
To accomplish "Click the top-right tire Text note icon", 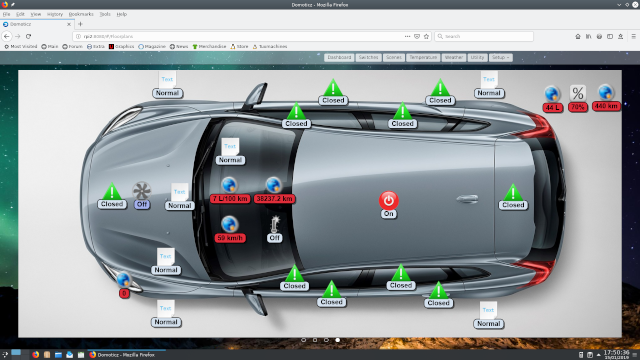I will pyautogui.click(x=489, y=79).
